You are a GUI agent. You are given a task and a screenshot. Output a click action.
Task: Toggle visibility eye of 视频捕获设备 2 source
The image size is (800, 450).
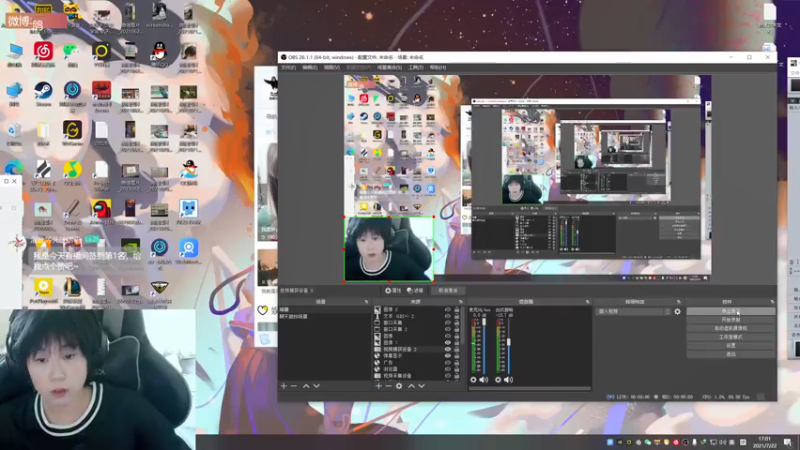pos(447,349)
